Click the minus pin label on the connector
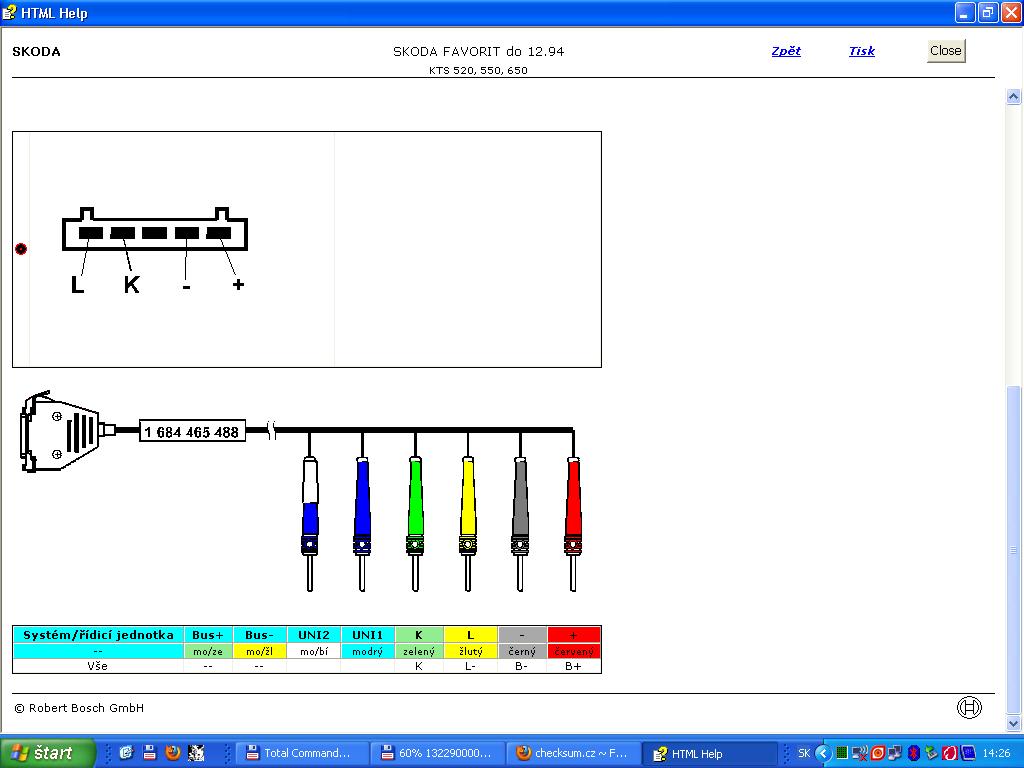The width and height of the screenshot is (1024, 768). (x=186, y=286)
